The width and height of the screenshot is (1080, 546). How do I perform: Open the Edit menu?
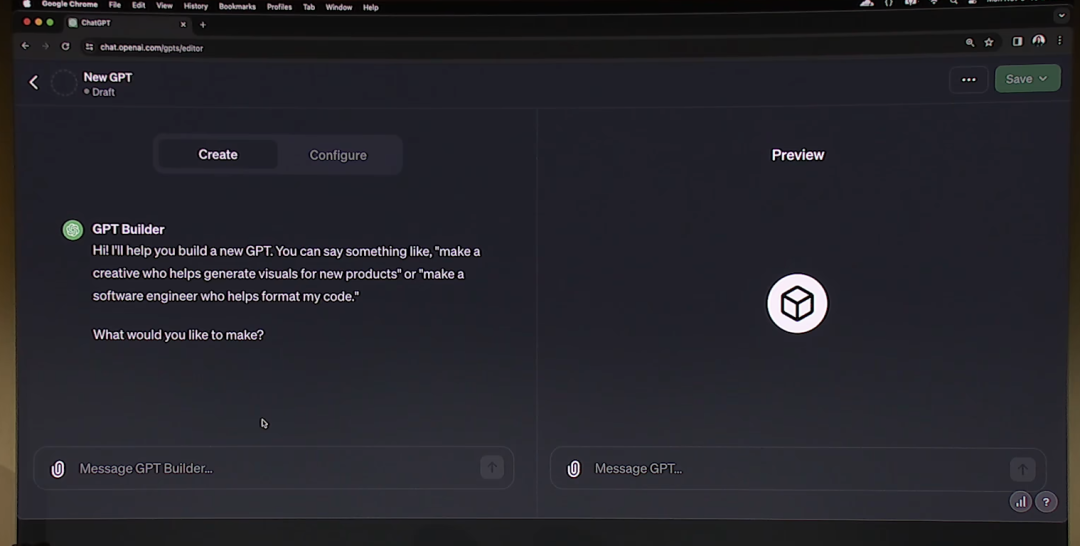[x=138, y=6]
